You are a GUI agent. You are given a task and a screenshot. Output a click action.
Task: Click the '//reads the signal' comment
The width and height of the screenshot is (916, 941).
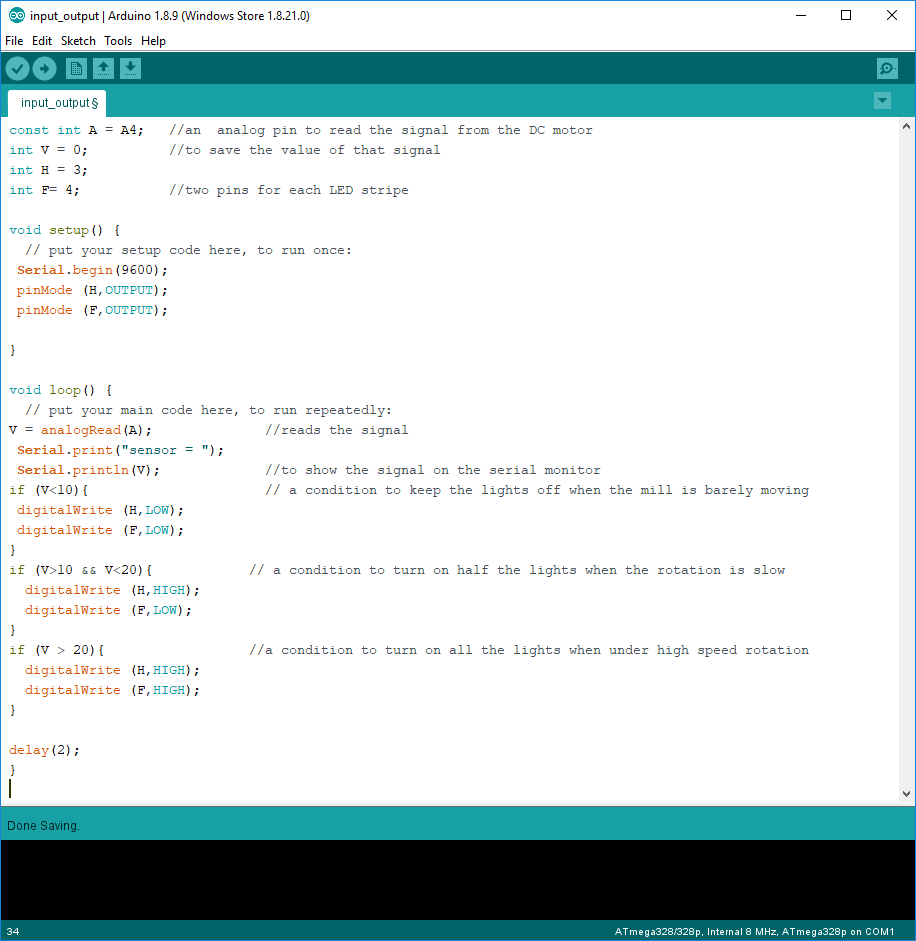[x=337, y=430]
